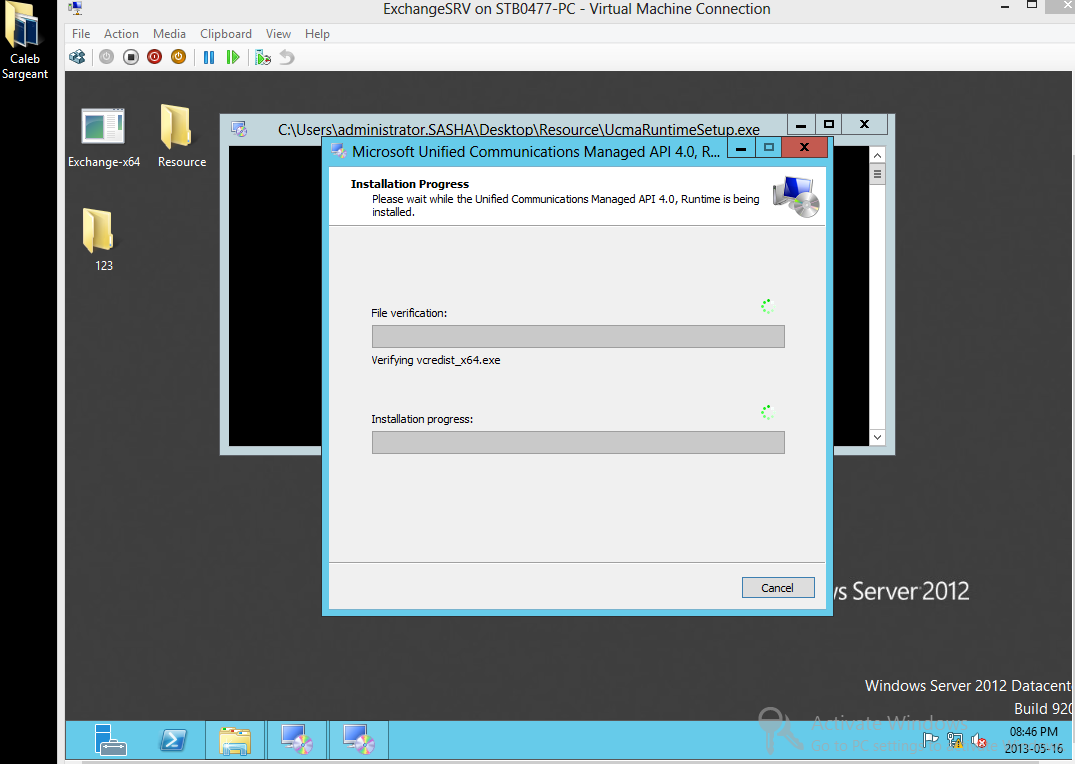Close the UcmaRuntimeSetup.exe console window
Screen dimensions: 1075x764
865,125
